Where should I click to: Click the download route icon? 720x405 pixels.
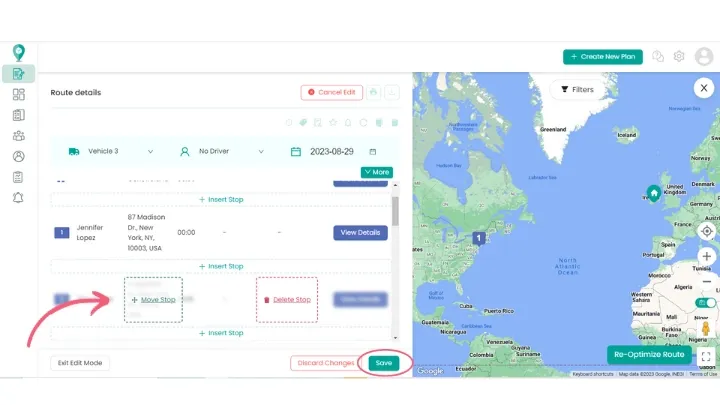pos(392,92)
